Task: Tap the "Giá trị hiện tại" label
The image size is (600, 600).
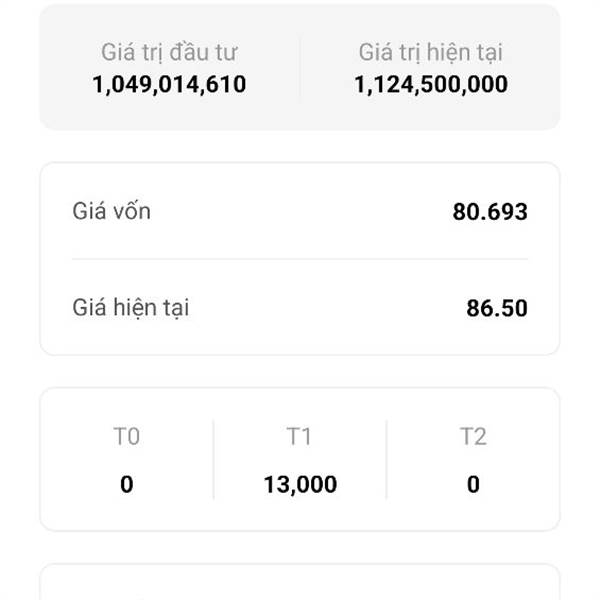Action: coord(430,52)
